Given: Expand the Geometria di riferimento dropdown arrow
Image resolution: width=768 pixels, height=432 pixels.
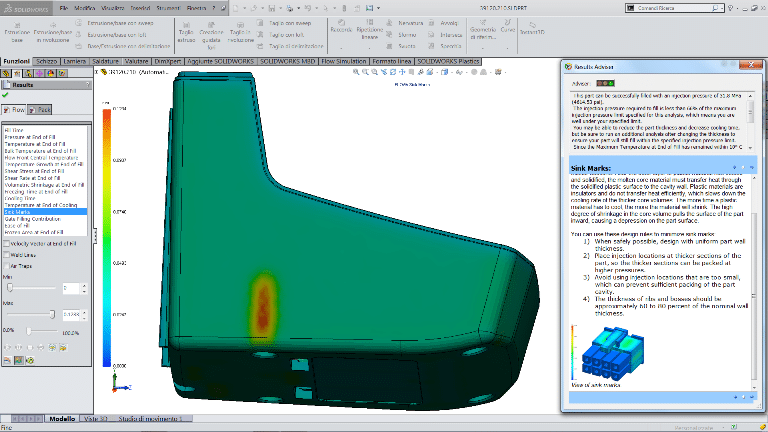Looking at the screenshot, I should (482, 47).
